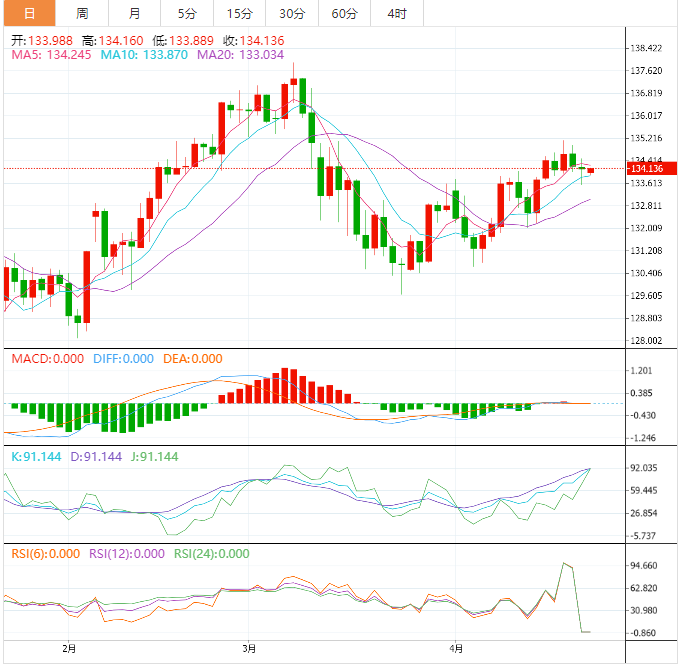Click the 129.605 price axis label
Screen dimensions: 680x667
pyautogui.click(x=646, y=296)
